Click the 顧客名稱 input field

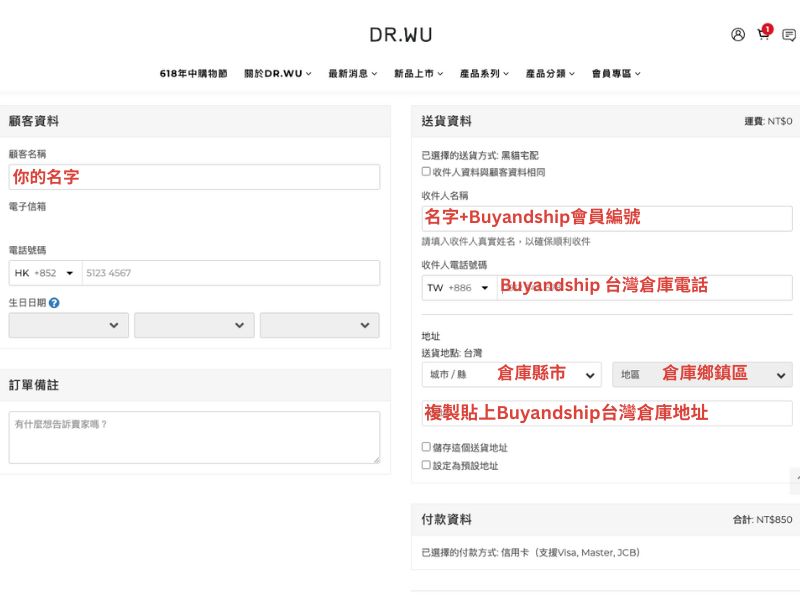coord(194,177)
